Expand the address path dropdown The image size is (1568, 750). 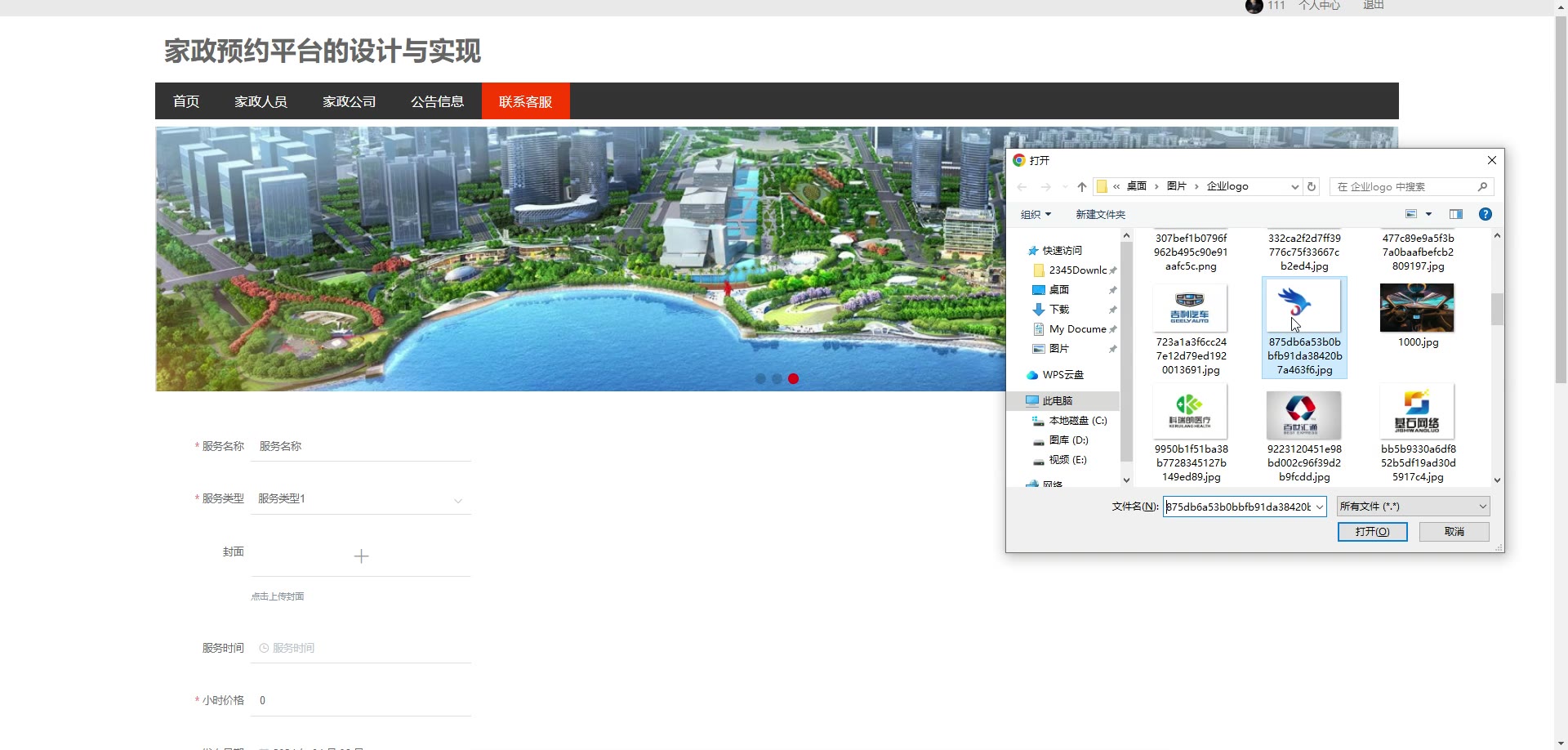tap(1294, 187)
